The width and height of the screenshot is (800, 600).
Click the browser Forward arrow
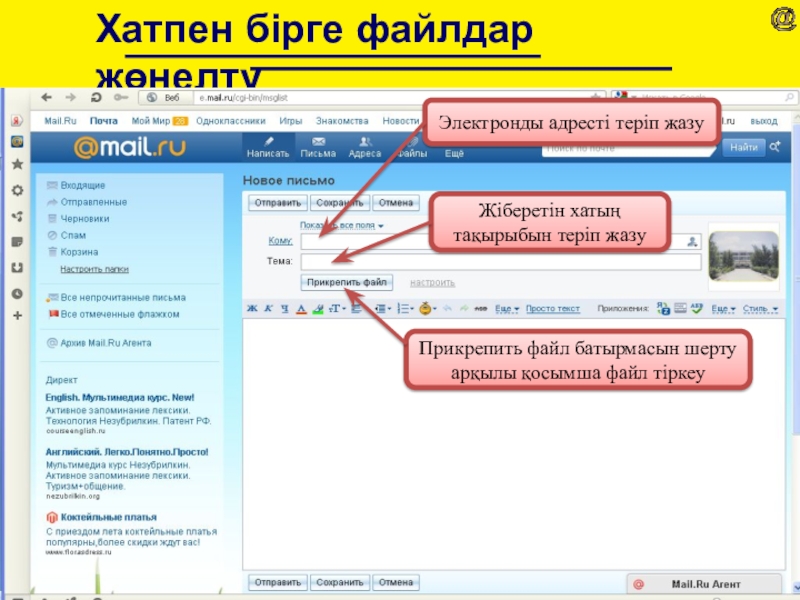click(70, 97)
